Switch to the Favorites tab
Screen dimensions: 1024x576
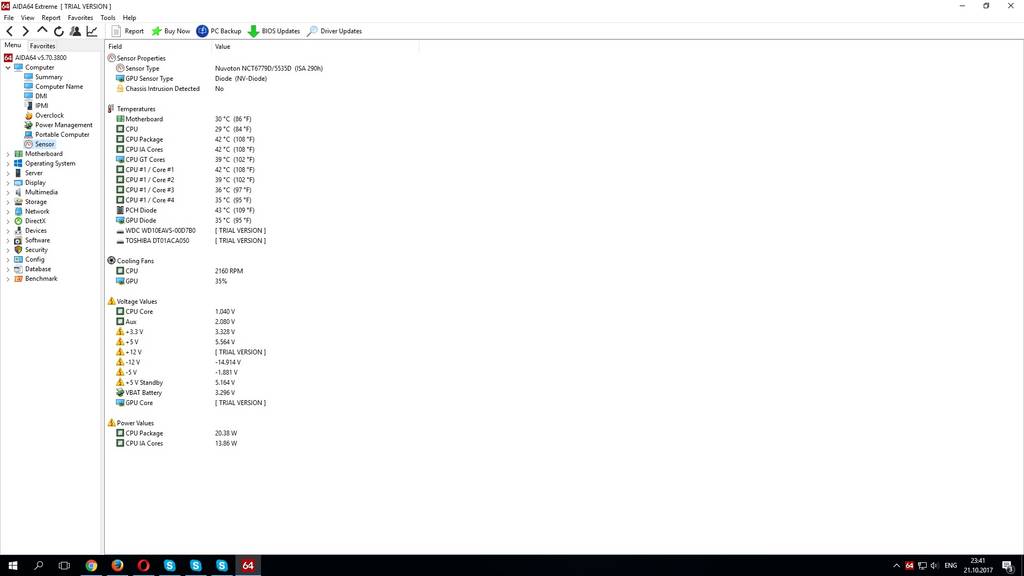42,46
